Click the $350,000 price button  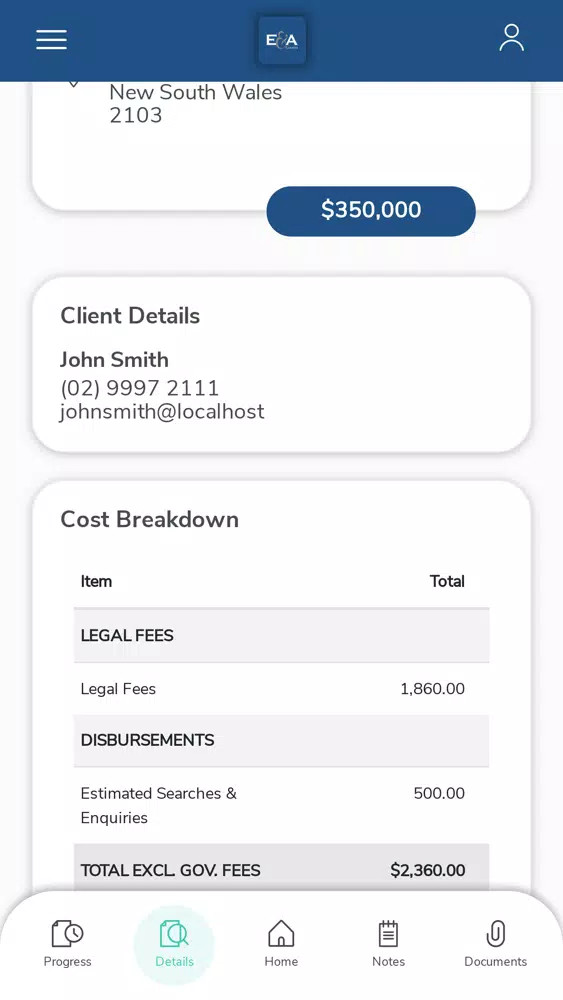coord(371,210)
